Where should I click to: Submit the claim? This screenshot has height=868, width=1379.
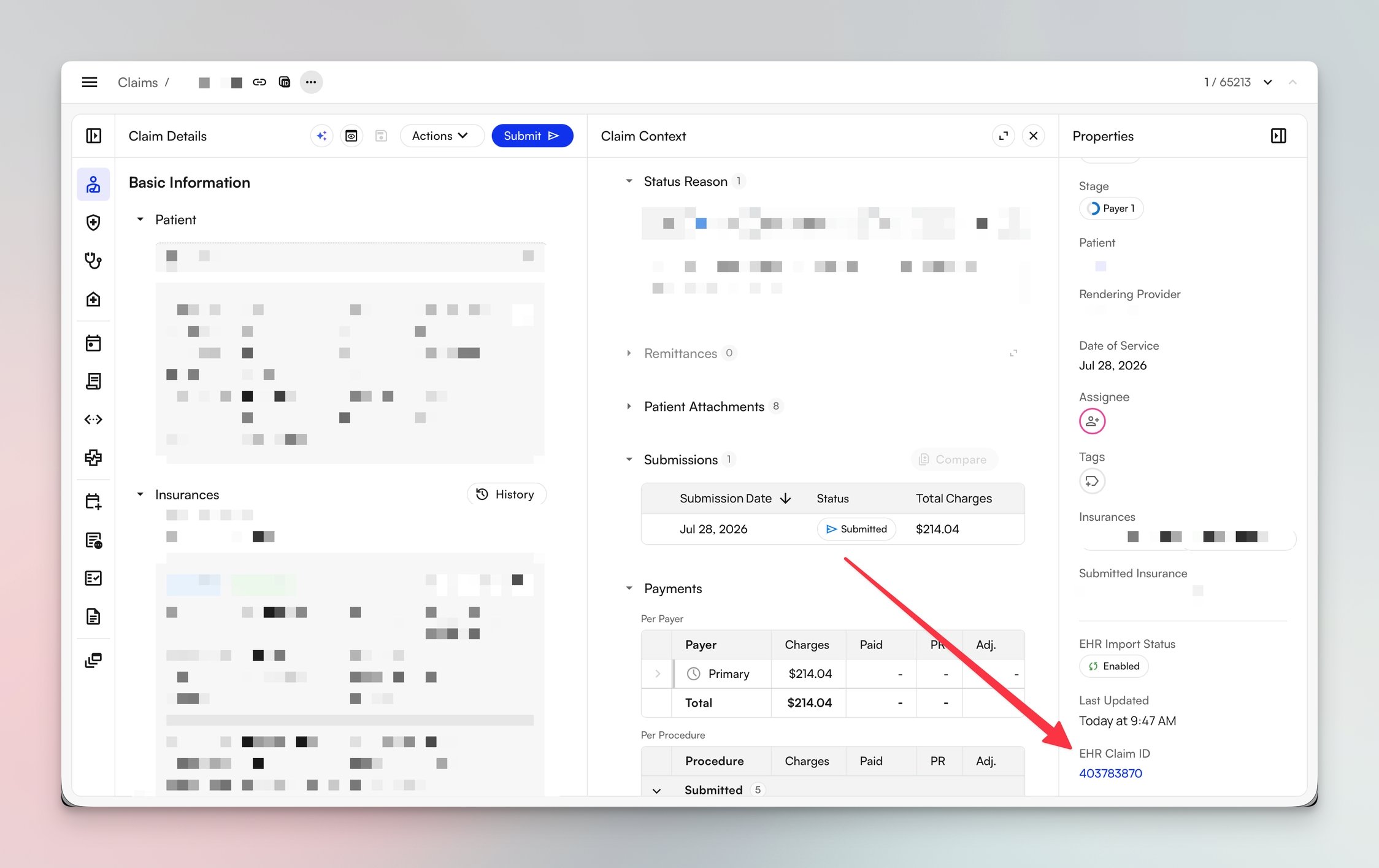[x=532, y=136]
